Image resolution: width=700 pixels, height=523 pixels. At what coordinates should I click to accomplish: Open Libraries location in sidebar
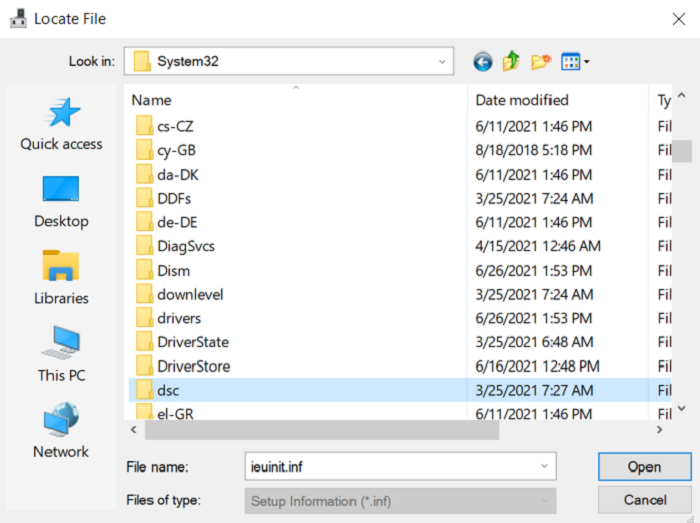click(61, 278)
